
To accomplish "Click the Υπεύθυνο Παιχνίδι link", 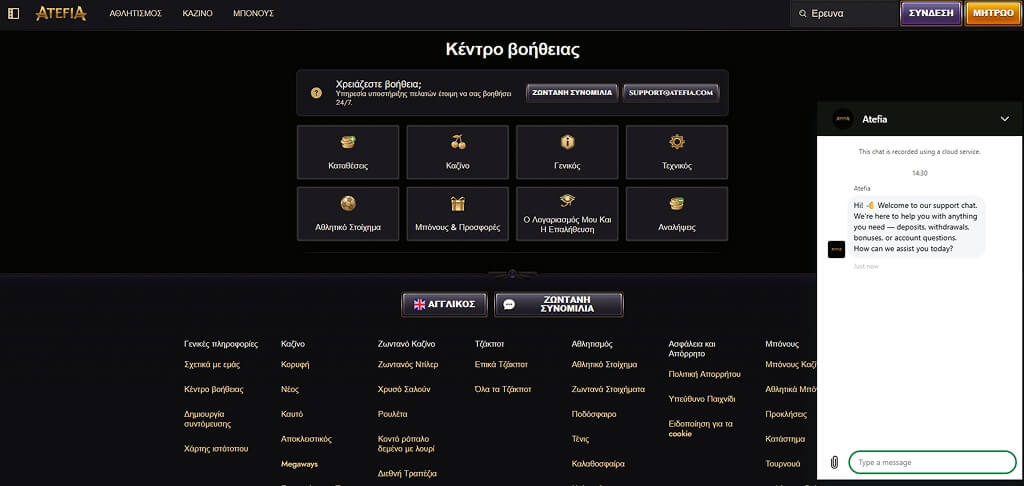I will (x=702, y=398).
